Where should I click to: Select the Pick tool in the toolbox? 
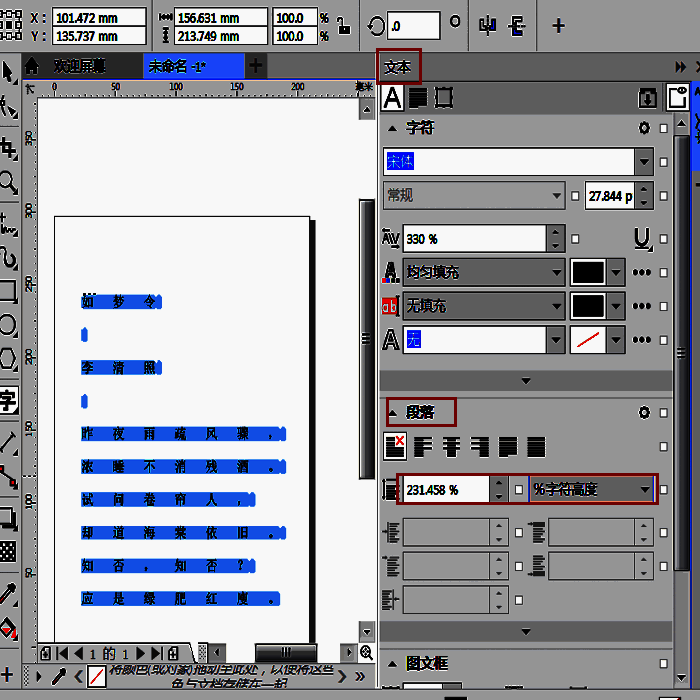[x=9, y=73]
